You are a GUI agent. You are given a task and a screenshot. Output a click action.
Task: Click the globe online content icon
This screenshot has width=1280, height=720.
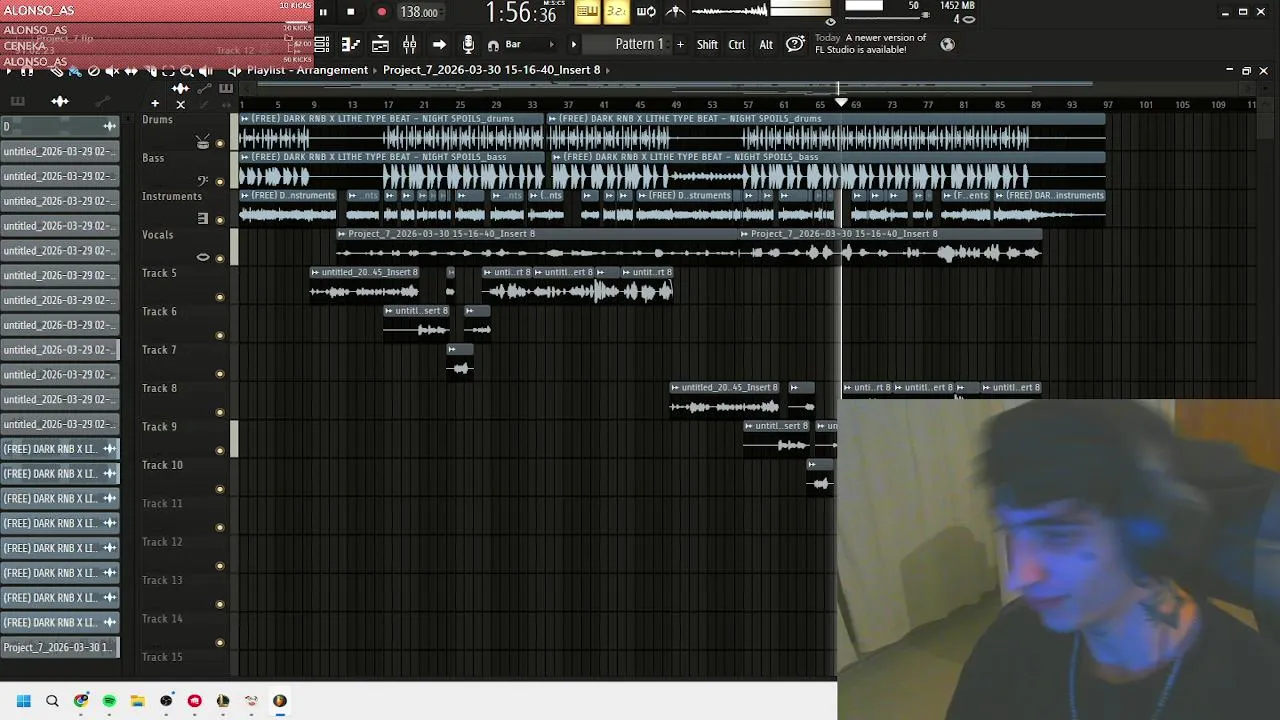pyautogui.click(x=947, y=44)
